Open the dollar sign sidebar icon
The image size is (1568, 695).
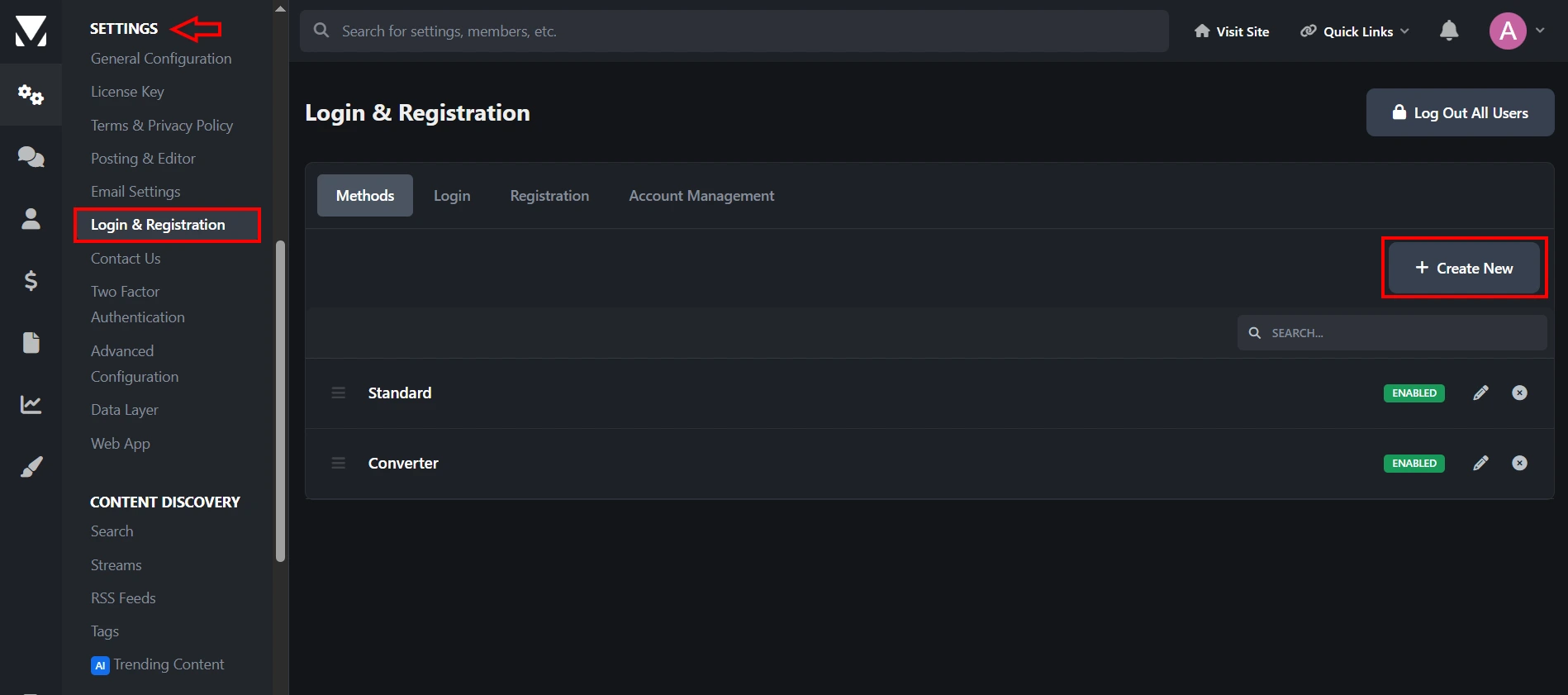[x=31, y=280]
